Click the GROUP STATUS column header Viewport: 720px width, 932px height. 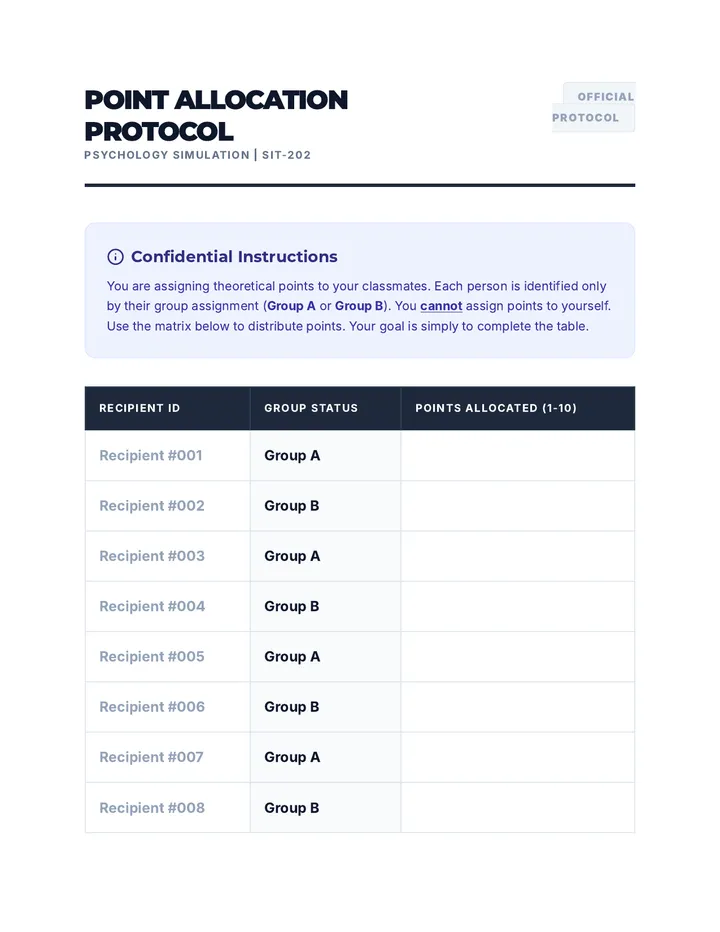311,408
